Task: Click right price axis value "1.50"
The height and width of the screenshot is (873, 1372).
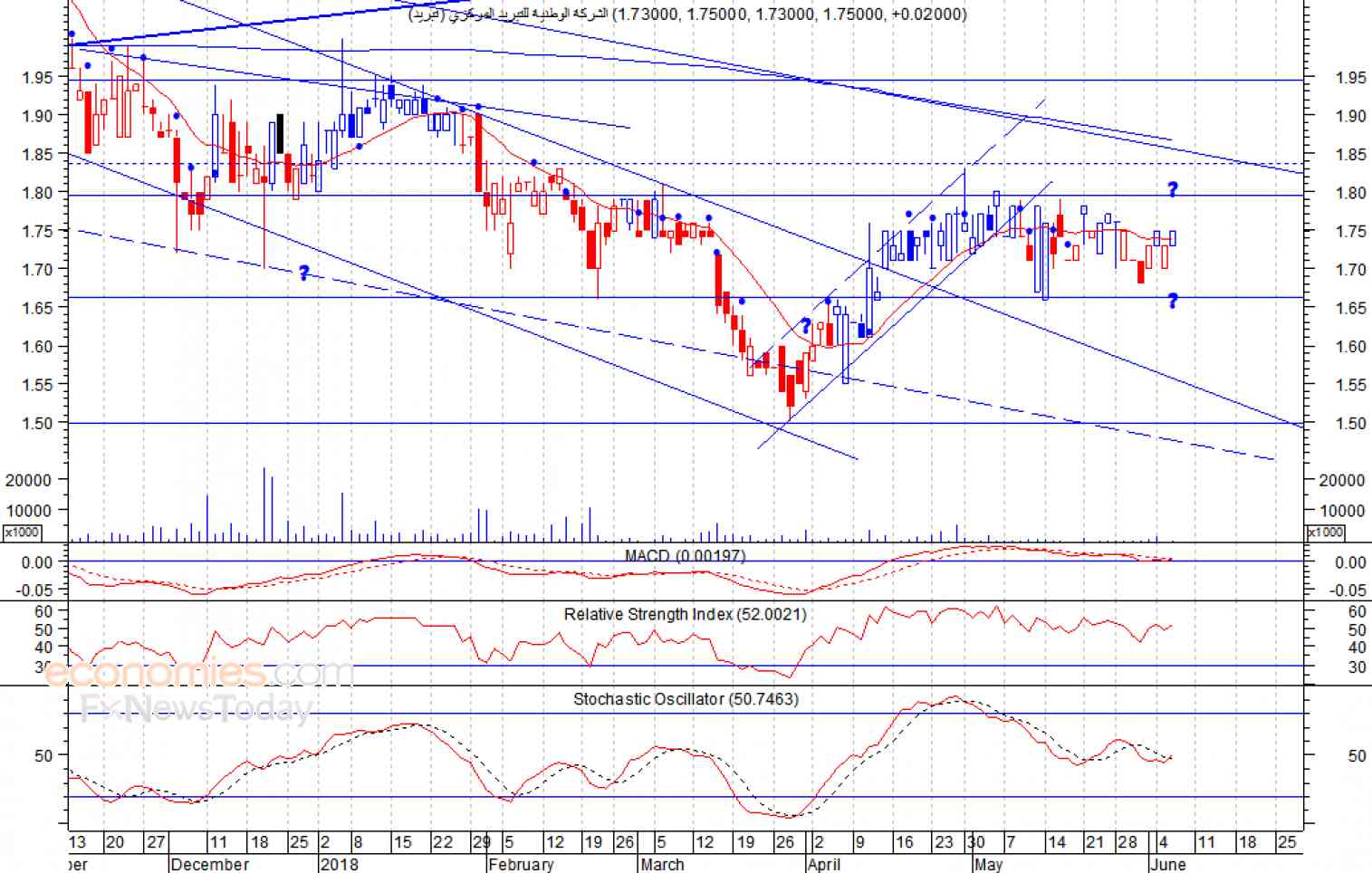Action: pyautogui.click(x=1350, y=423)
